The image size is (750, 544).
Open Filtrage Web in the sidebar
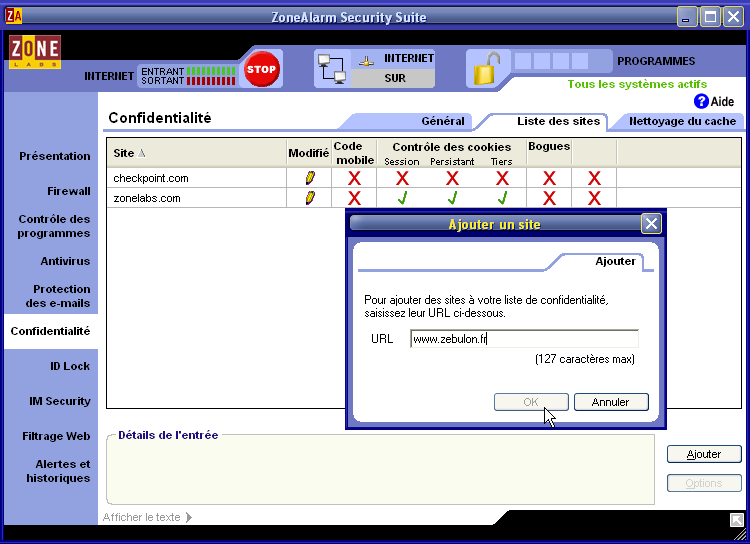coord(56,436)
